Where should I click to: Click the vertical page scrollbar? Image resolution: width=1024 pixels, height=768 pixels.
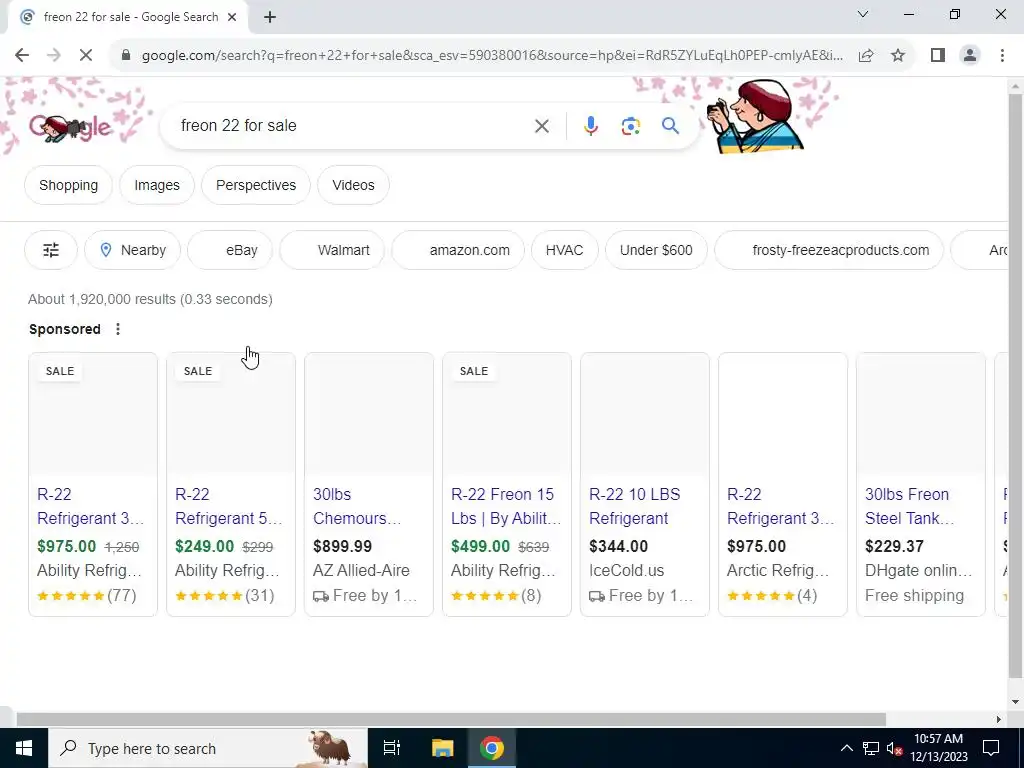coord(1016,385)
